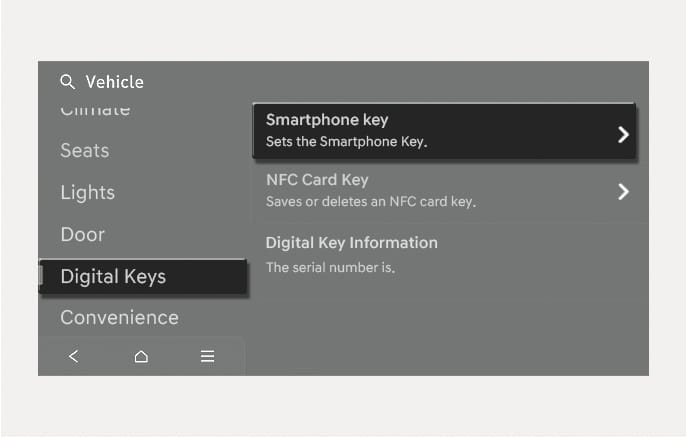Open the Smartphone key title entry
This screenshot has height=438, width=686.
[327, 120]
